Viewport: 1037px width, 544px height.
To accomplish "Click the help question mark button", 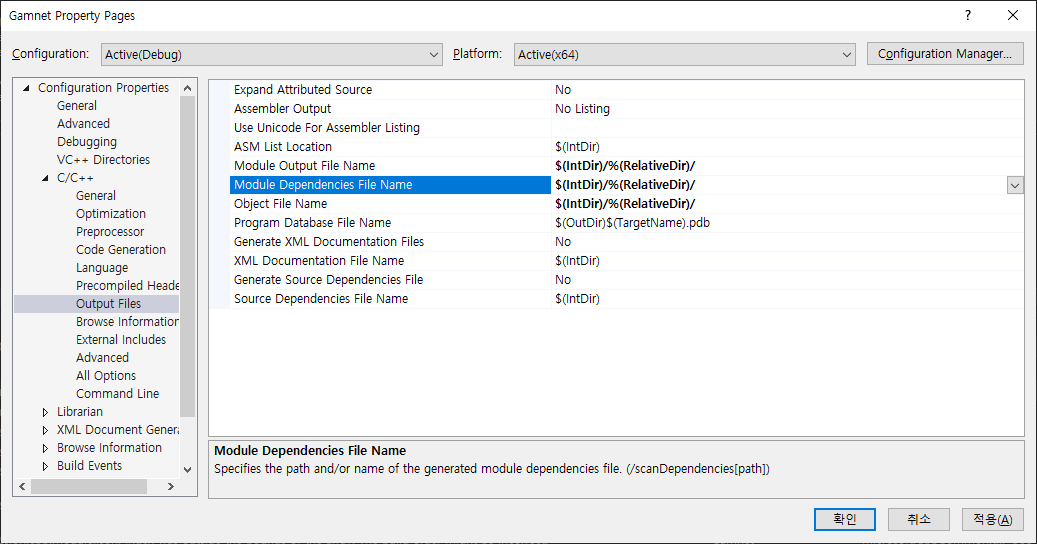I will 968,15.
